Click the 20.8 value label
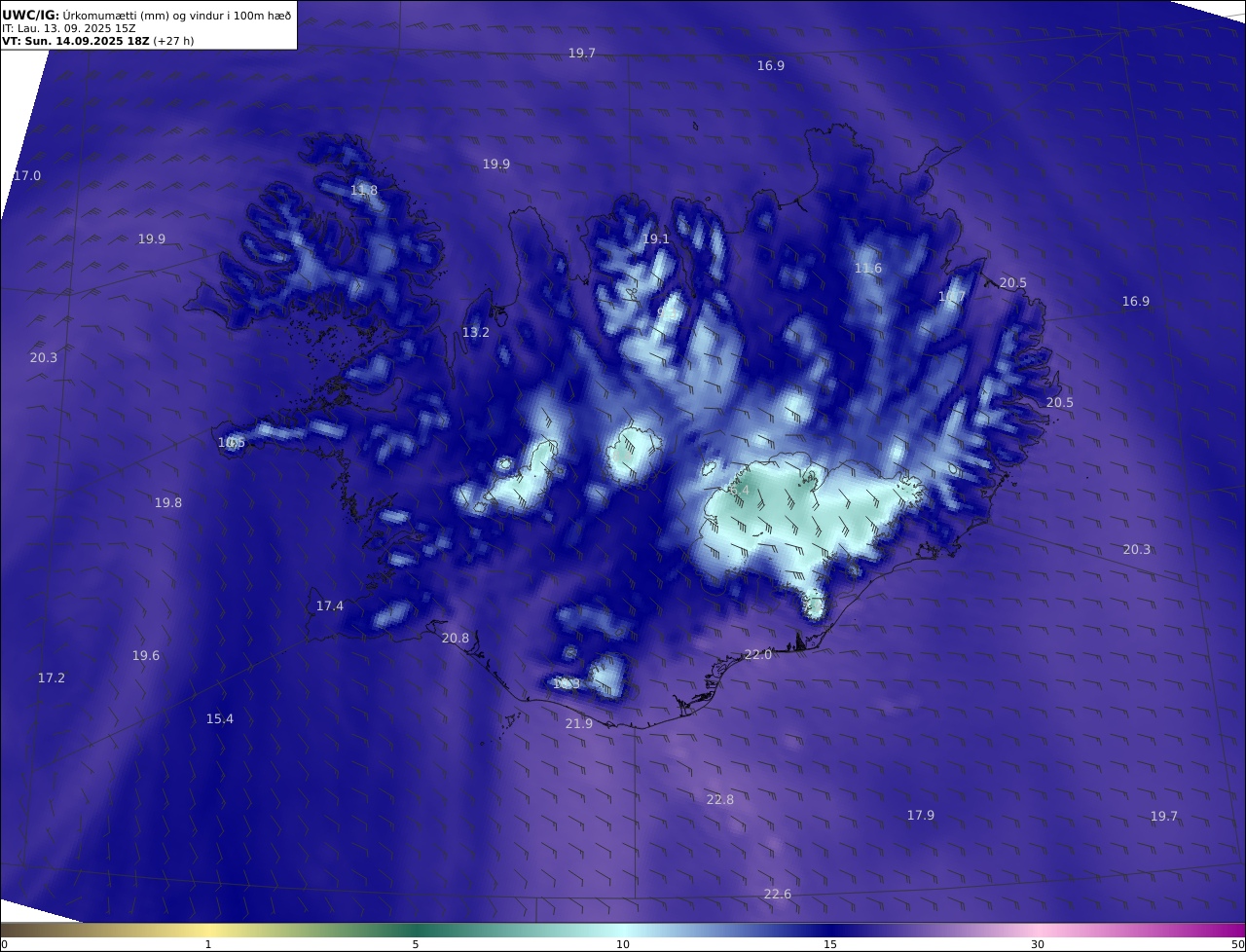The width and height of the screenshot is (1246, 952). (x=456, y=639)
